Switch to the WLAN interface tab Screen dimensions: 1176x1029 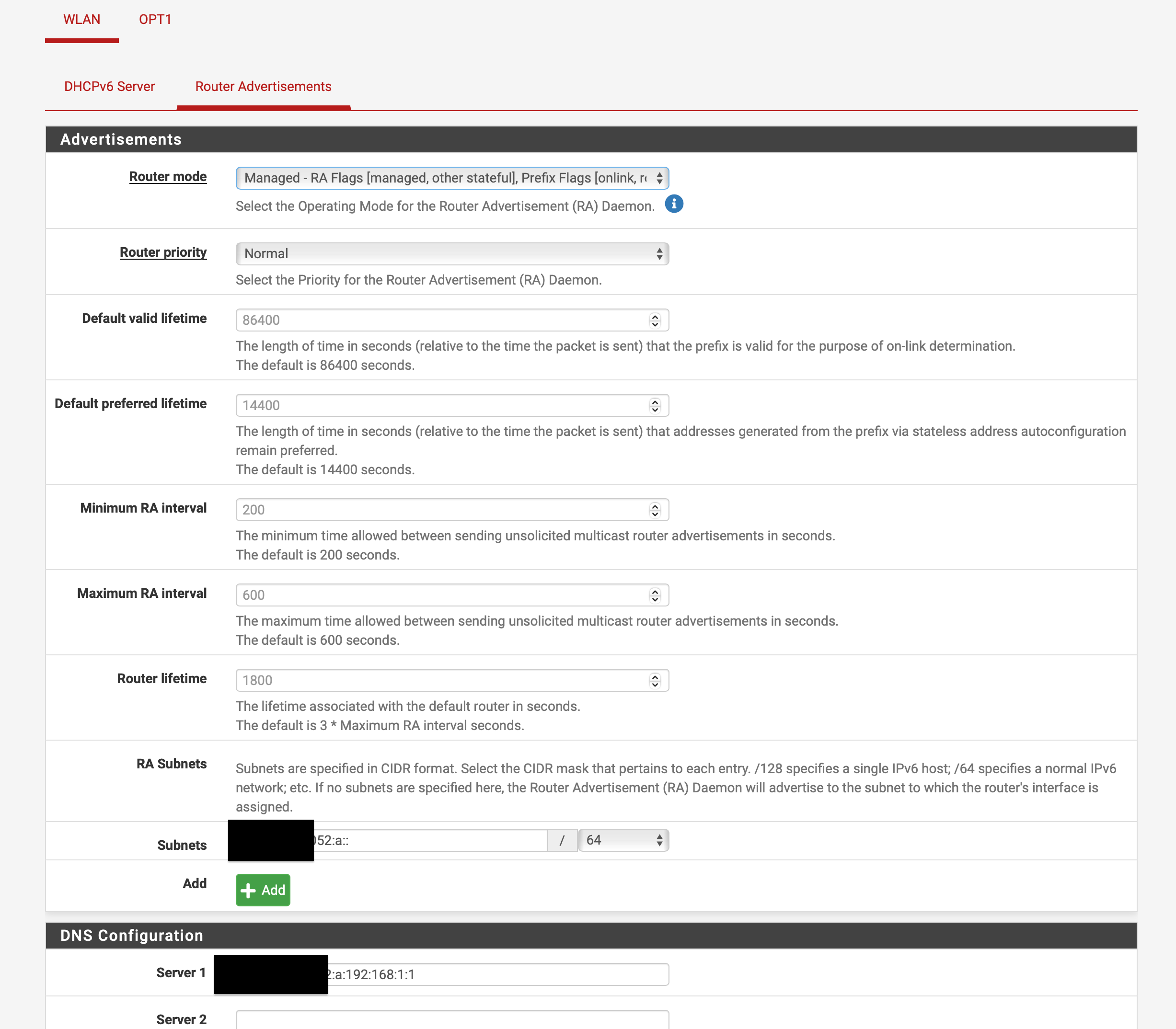click(81, 20)
